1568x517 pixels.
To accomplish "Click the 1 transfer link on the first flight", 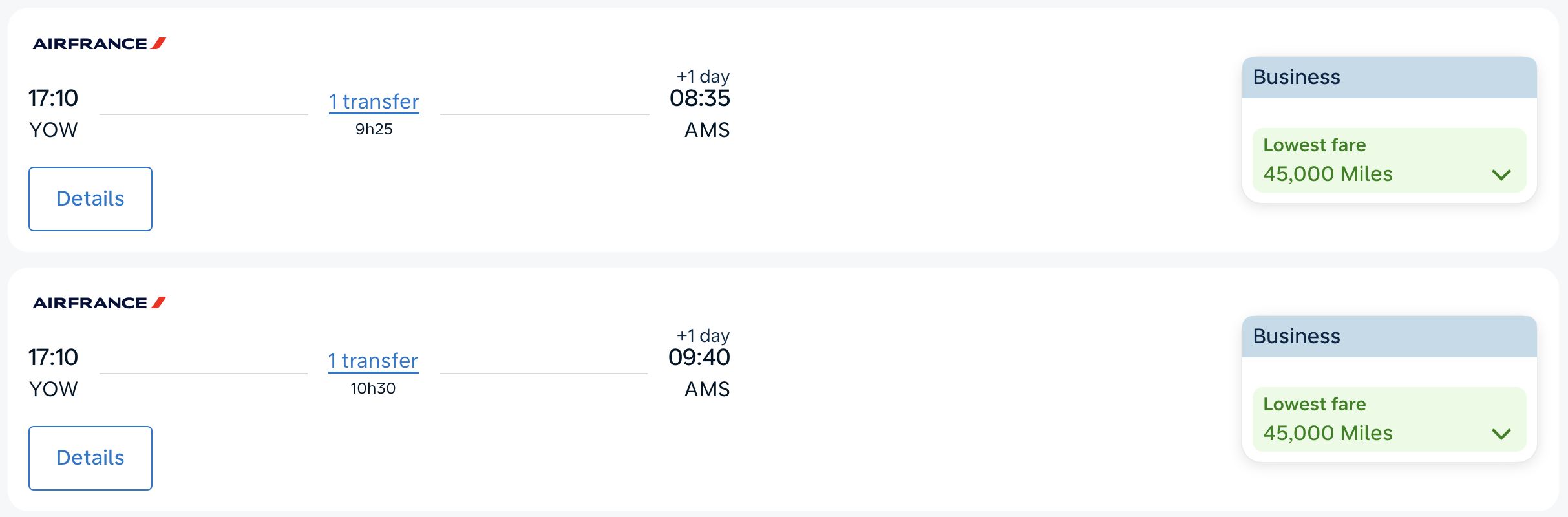I will point(373,101).
